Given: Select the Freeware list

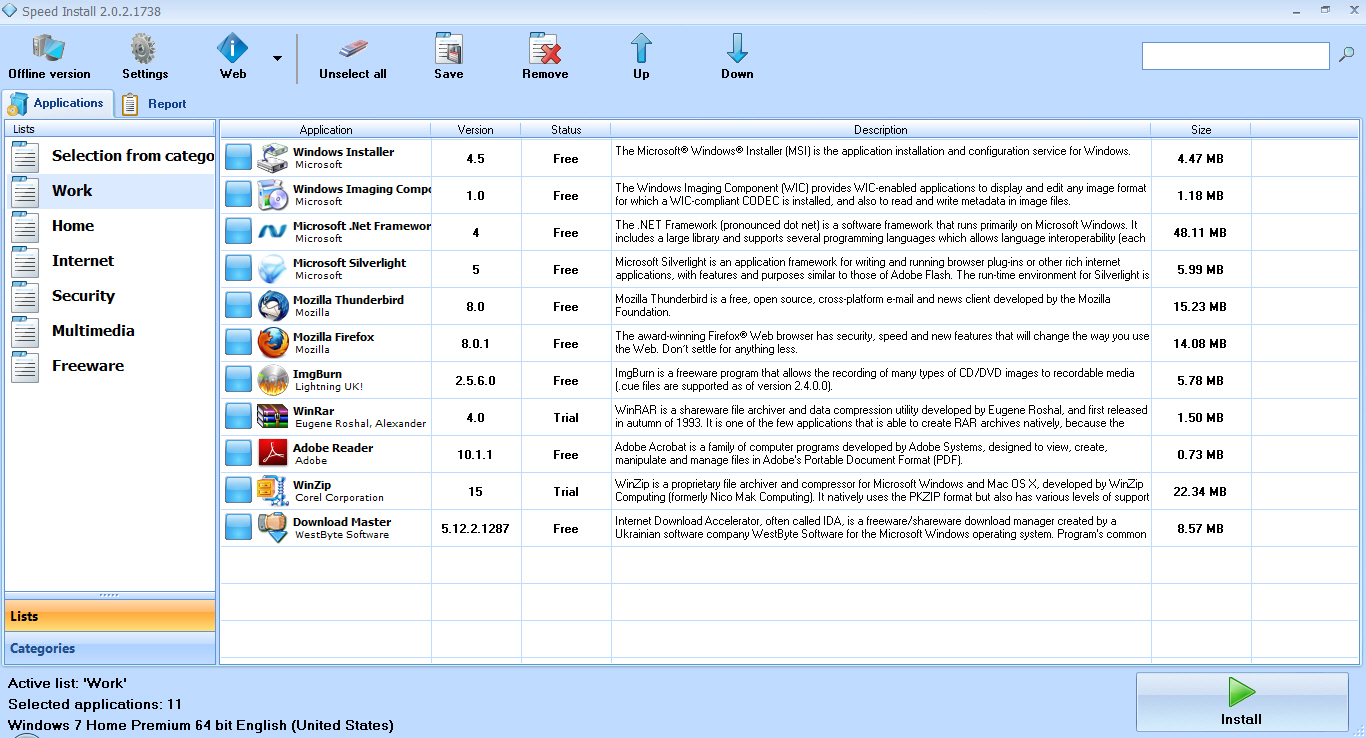Looking at the screenshot, I should point(110,366).
